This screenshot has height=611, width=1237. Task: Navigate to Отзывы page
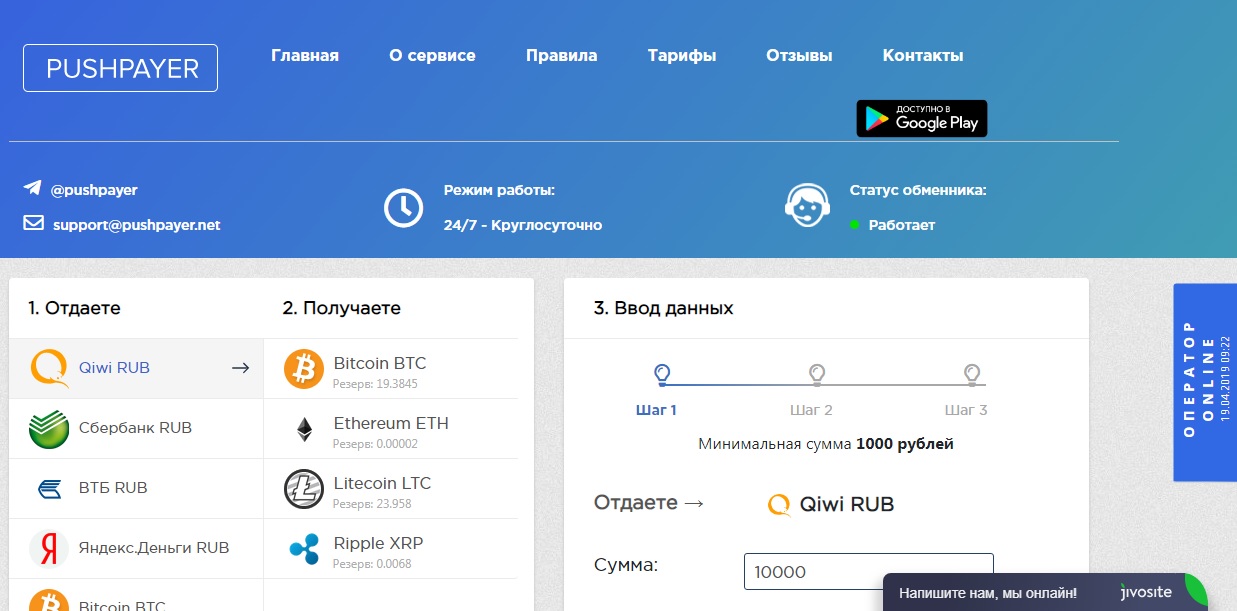point(799,56)
